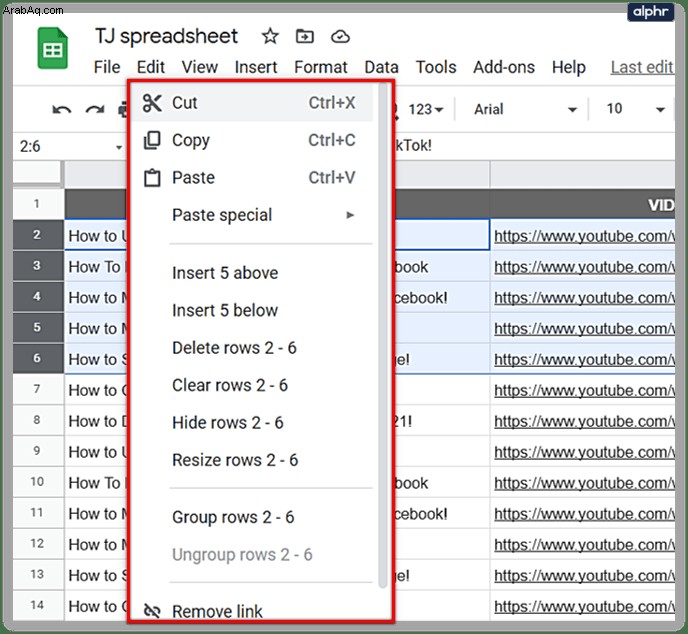Select row header 5
This screenshot has height=634, width=688.
pyautogui.click(x=38, y=327)
